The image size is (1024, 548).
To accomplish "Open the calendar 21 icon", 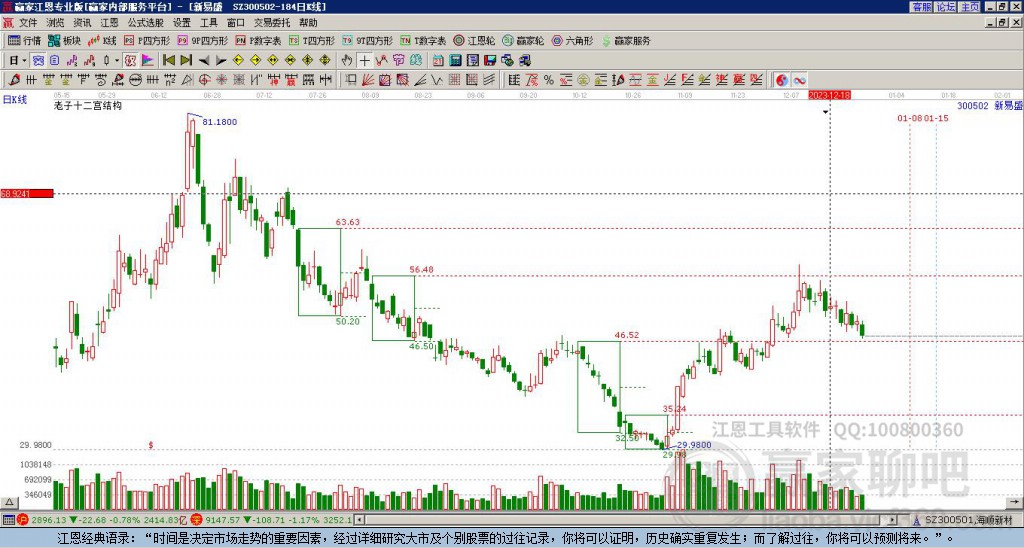I will 438,61.
